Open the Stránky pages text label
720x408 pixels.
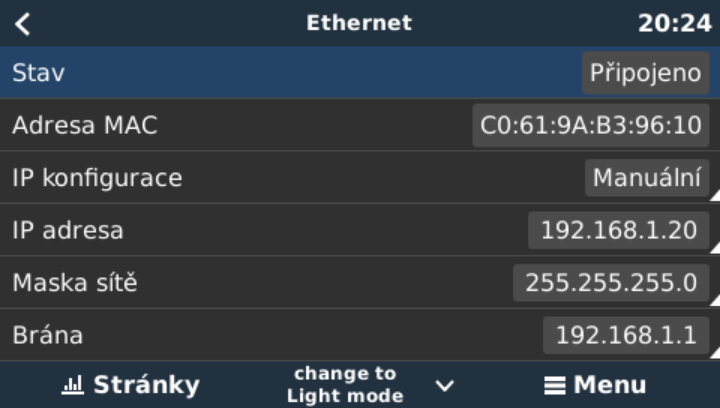[146, 386]
